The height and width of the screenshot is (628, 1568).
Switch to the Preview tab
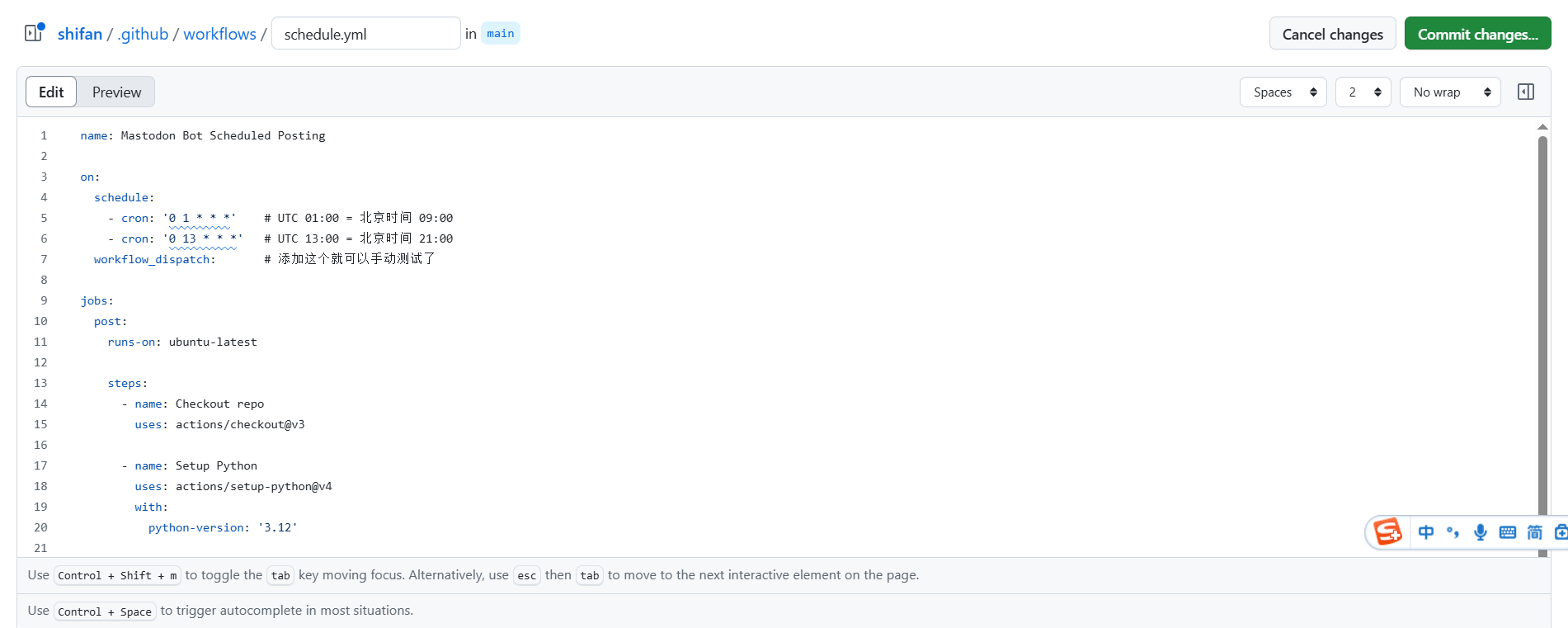[x=116, y=92]
